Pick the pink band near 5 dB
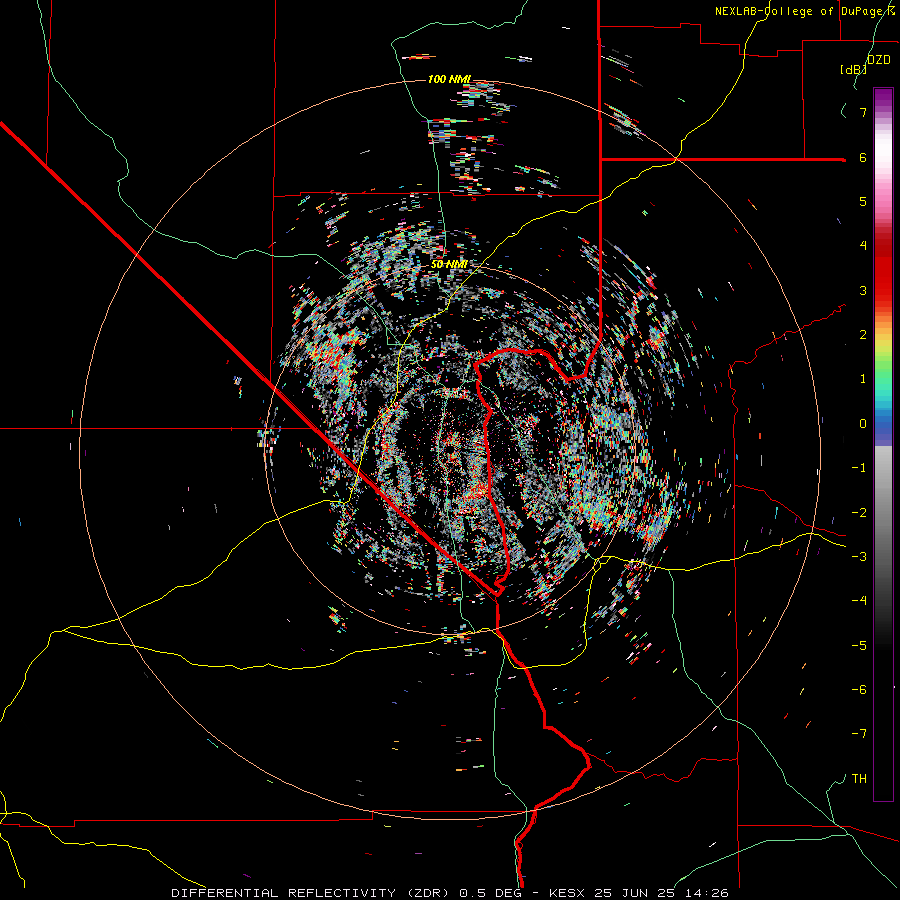This screenshot has height=900, width=900. pos(883,201)
